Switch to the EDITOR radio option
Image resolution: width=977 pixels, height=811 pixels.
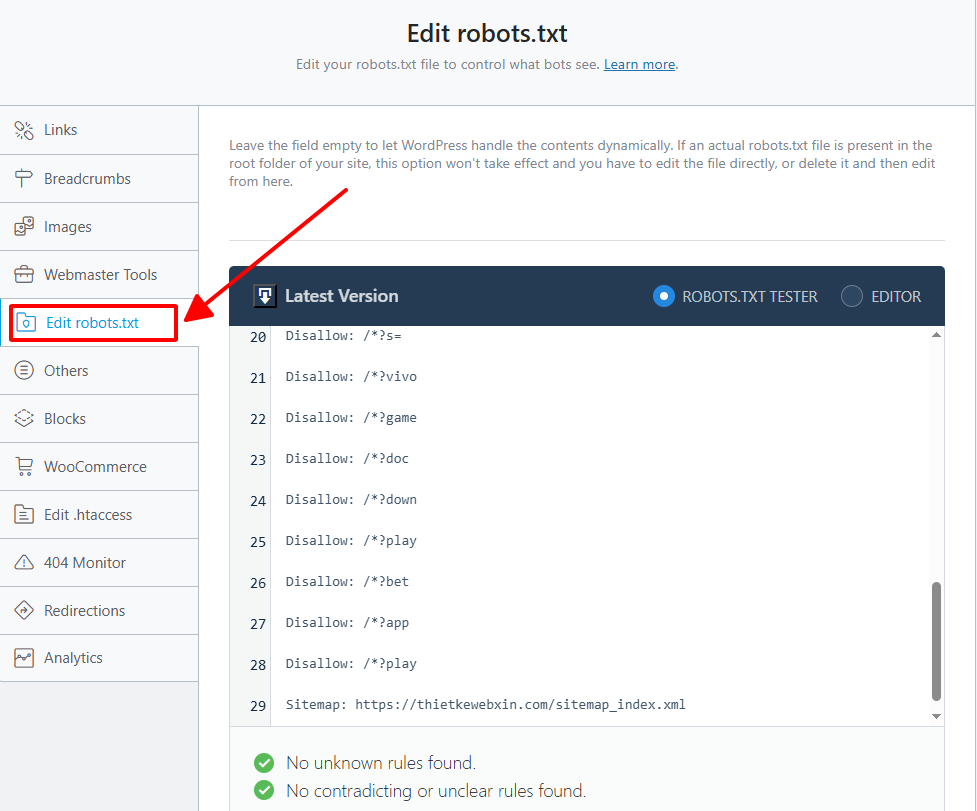tap(851, 296)
